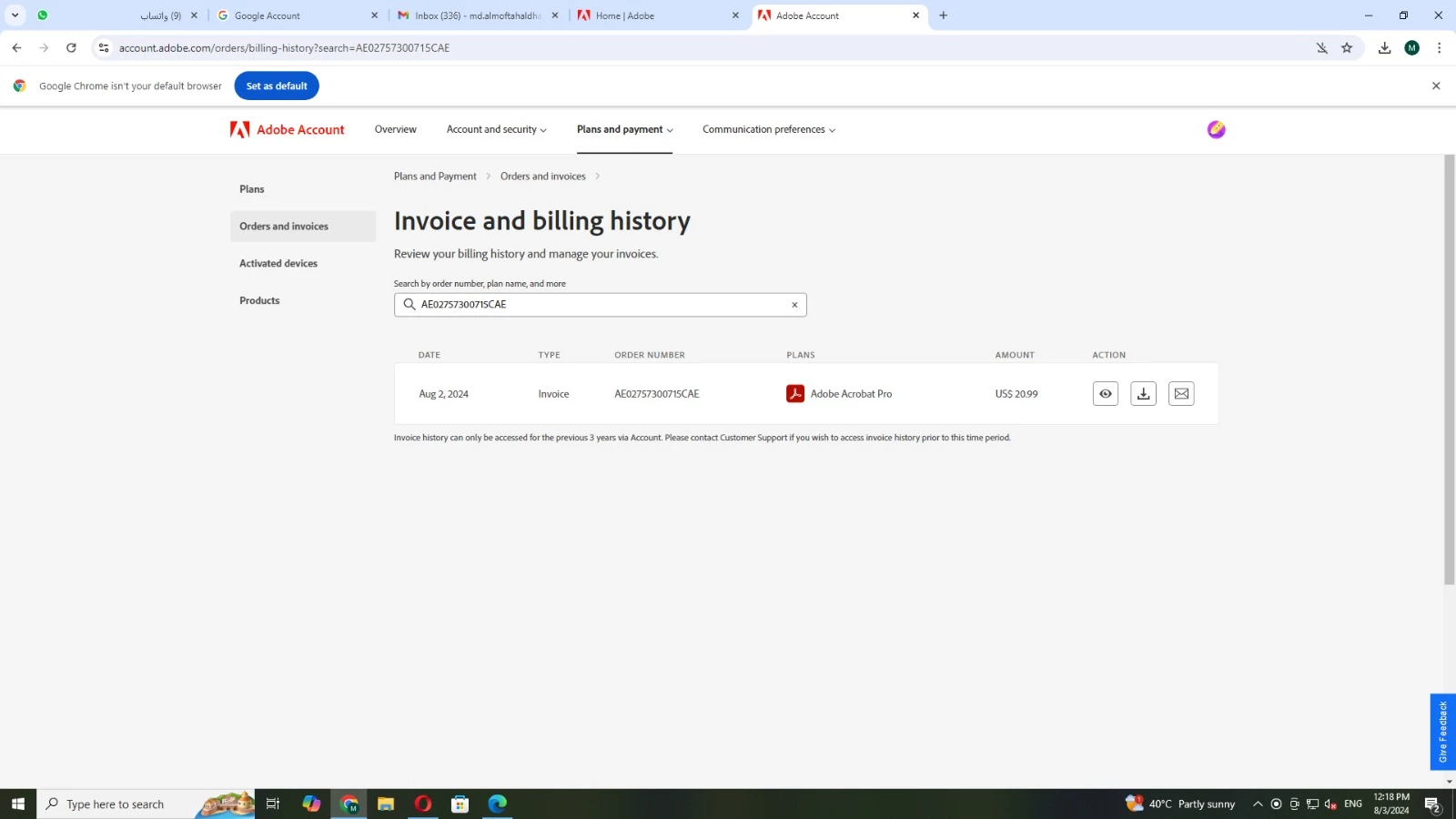The width and height of the screenshot is (1456, 819).
Task: Email the Aug 2, 2024 invoice
Action: click(x=1181, y=394)
